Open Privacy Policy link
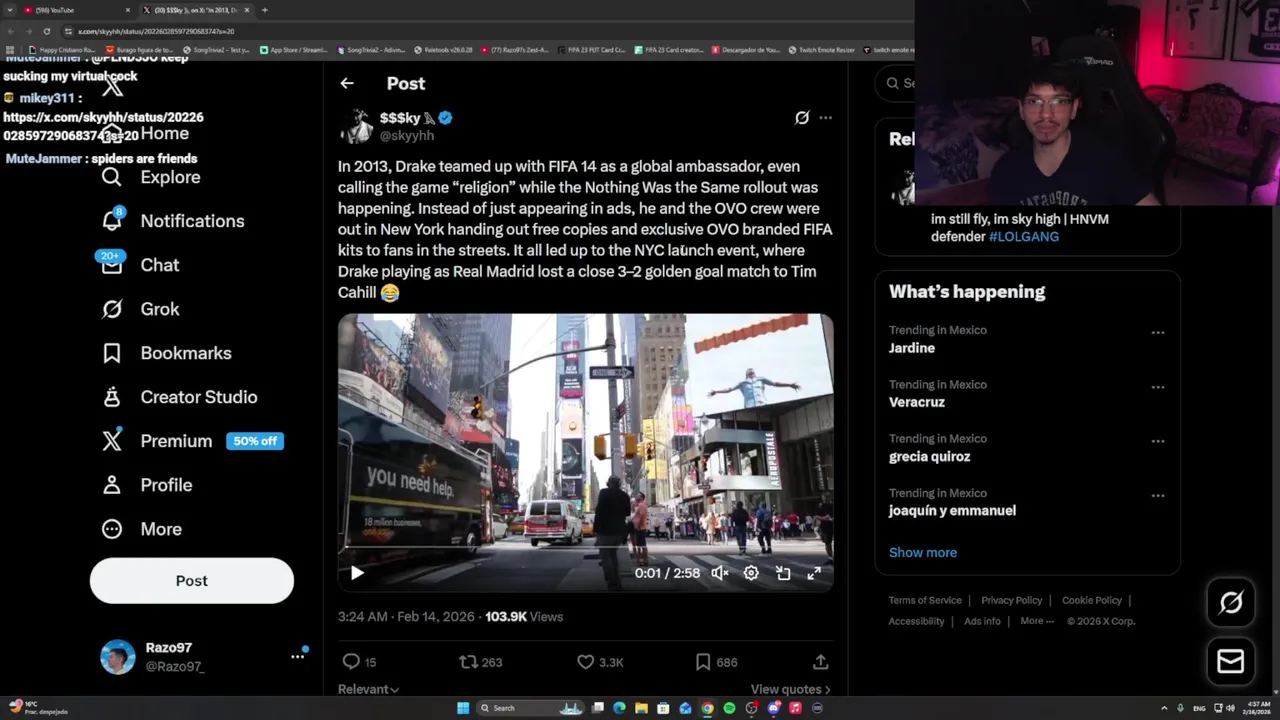This screenshot has width=1280, height=720. point(1011,600)
